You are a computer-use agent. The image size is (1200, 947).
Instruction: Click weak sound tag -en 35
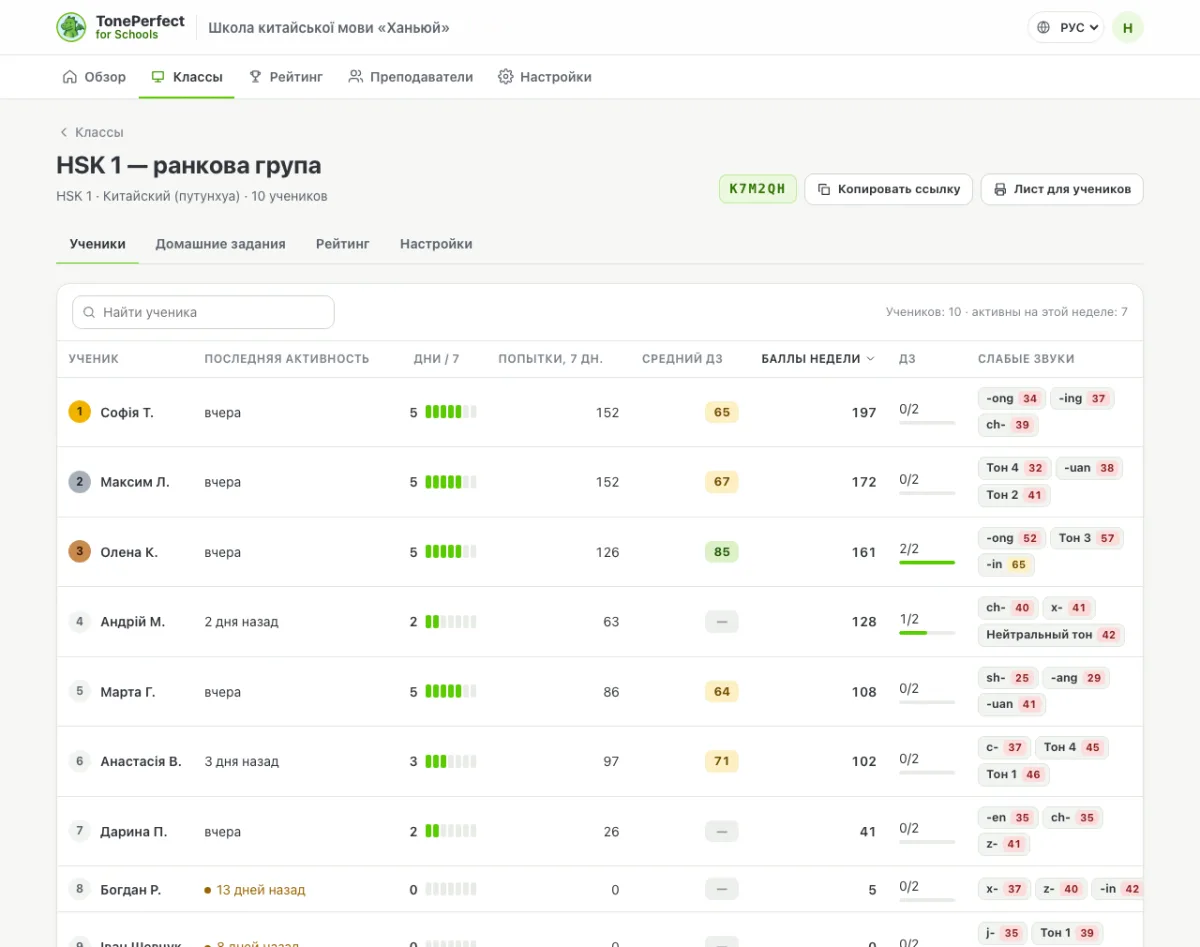pos(1008,817)
